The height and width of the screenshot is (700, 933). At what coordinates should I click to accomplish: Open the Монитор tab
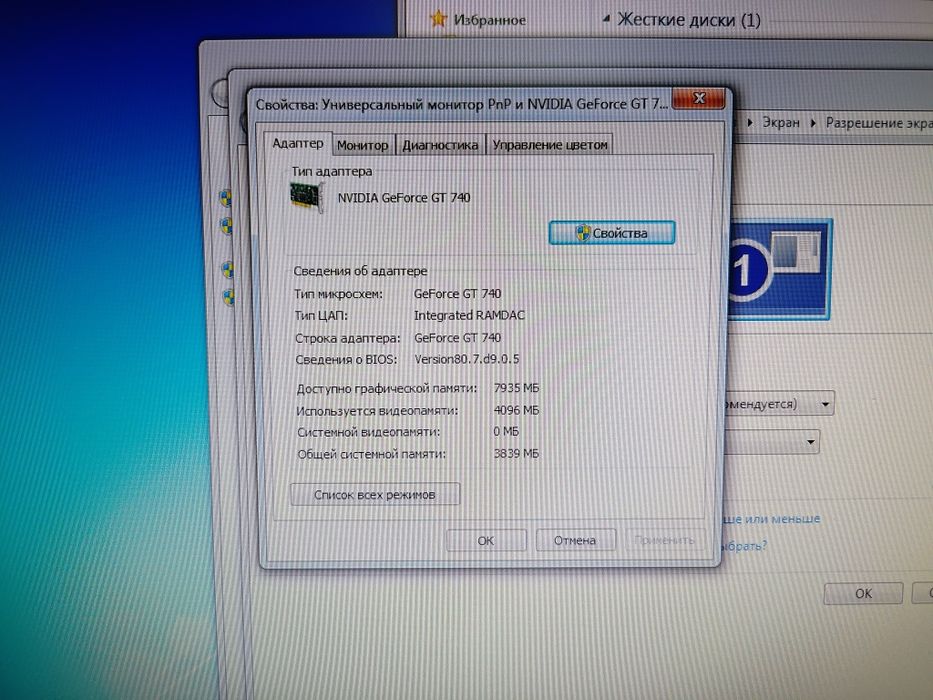pos(362,145)
